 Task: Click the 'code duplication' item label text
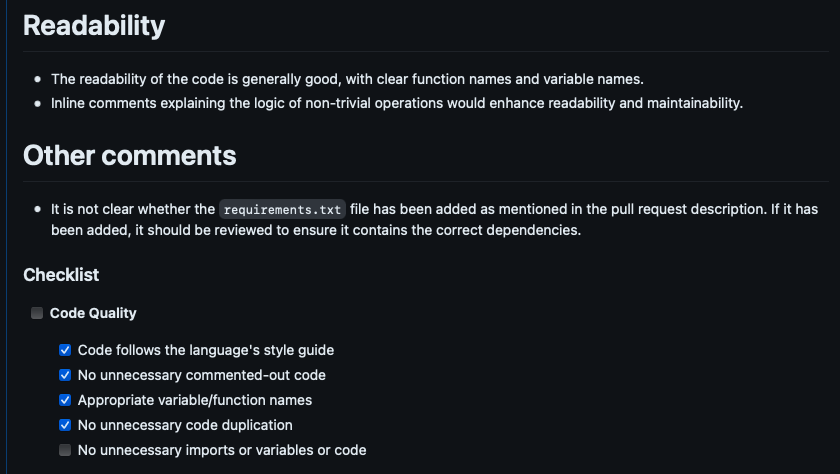coord(185,425)
